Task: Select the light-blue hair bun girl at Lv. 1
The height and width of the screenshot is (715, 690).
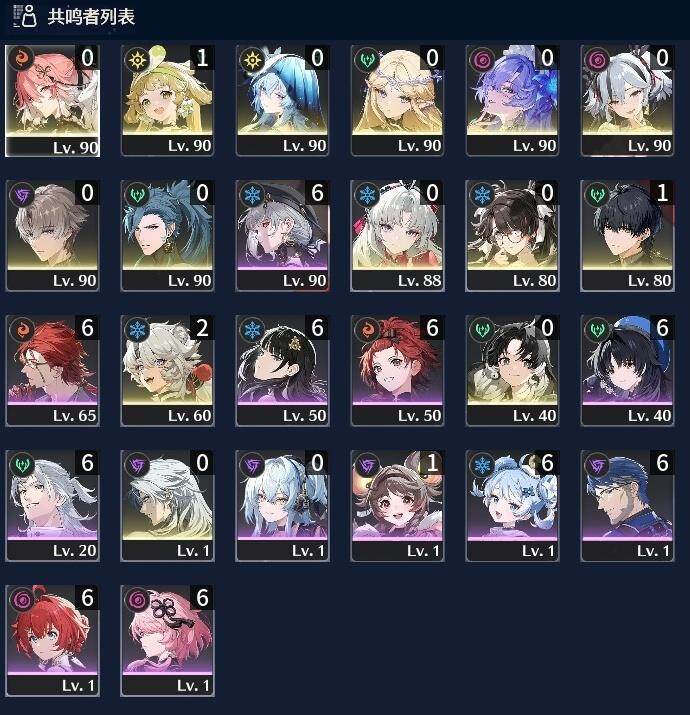Action: [x=512, y=505]
